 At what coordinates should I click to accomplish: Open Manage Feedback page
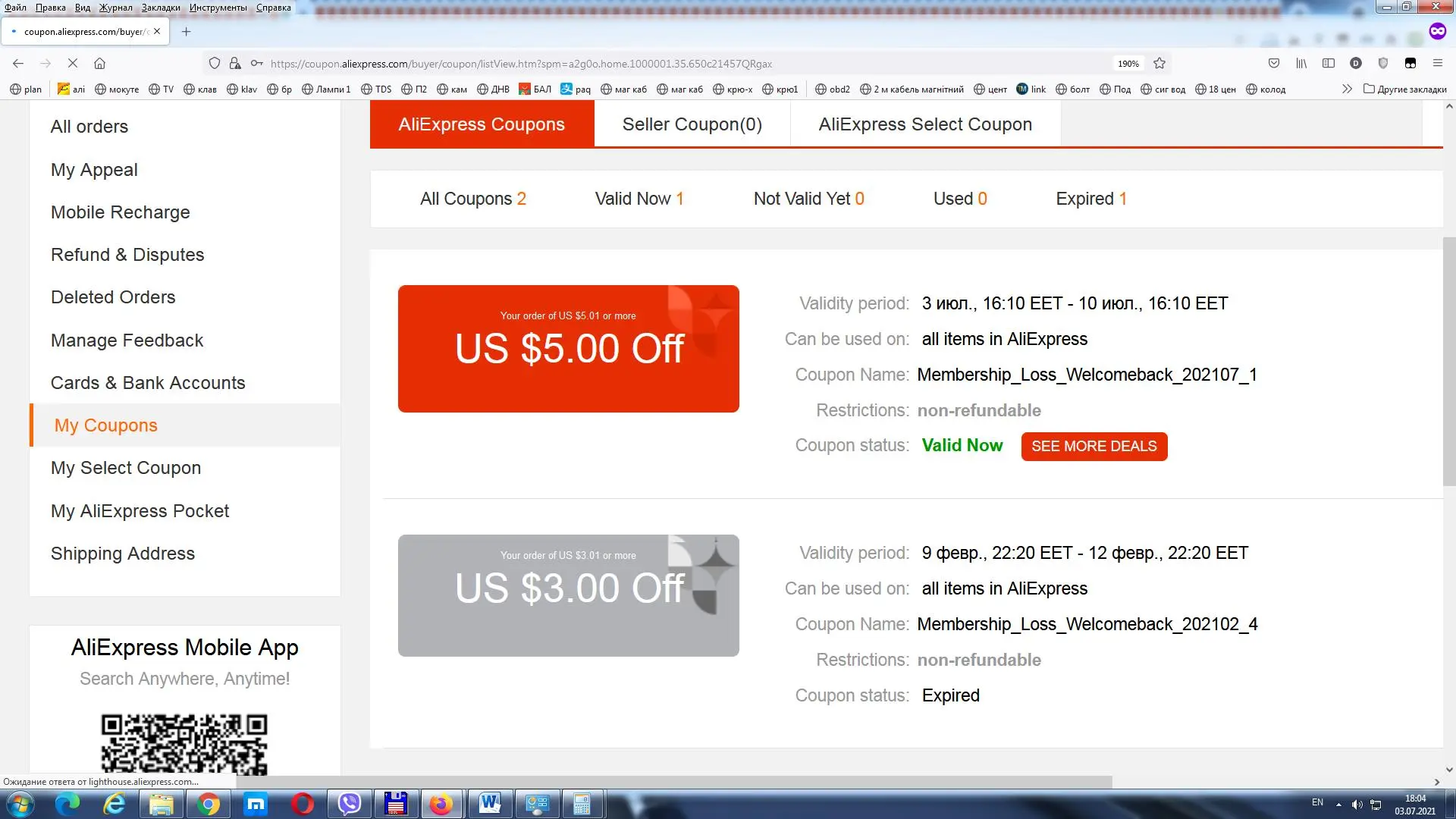127,340
